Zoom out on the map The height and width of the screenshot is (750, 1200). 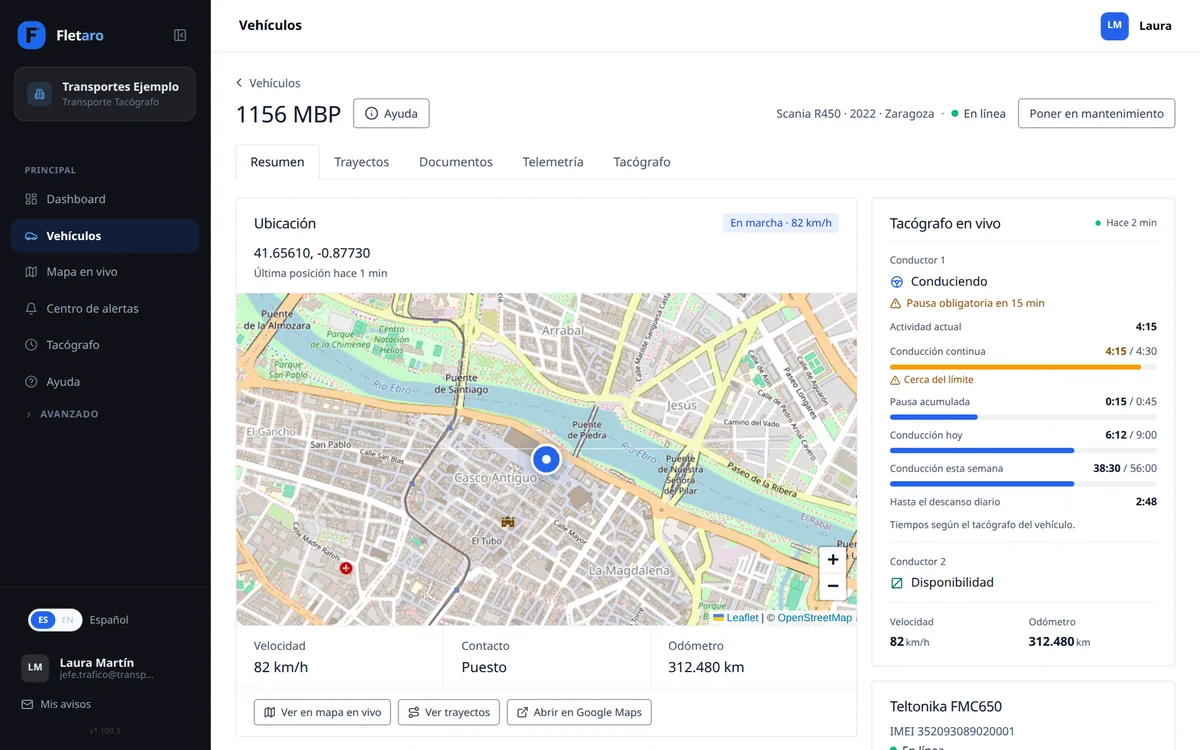[x=833, y=586]
